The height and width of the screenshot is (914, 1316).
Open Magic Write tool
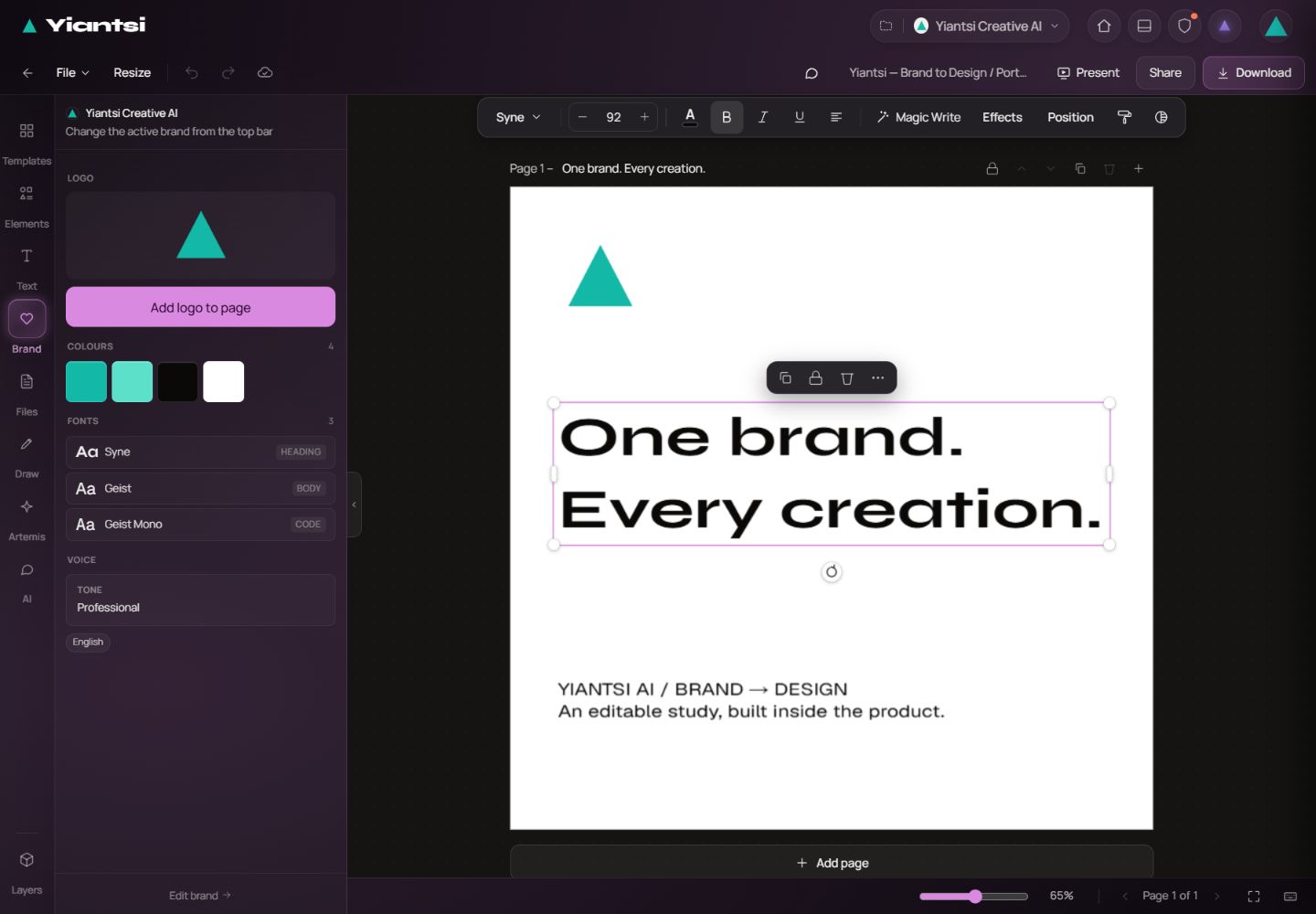918,117
